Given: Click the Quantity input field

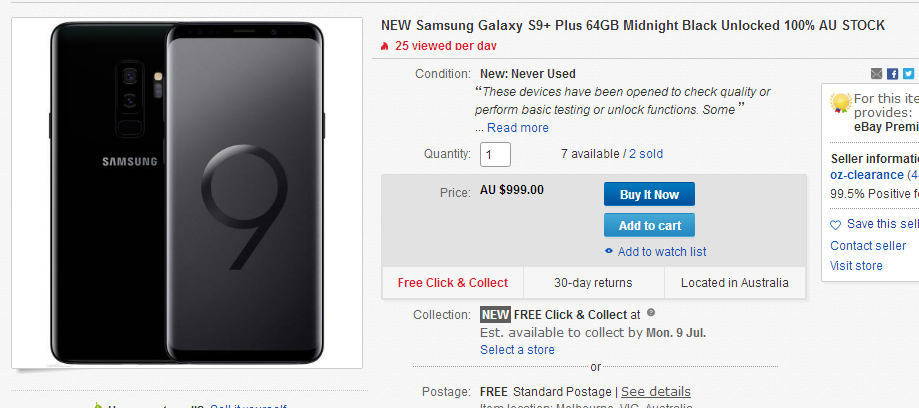Looking at the screenshot, I should [x=495, y=154].
